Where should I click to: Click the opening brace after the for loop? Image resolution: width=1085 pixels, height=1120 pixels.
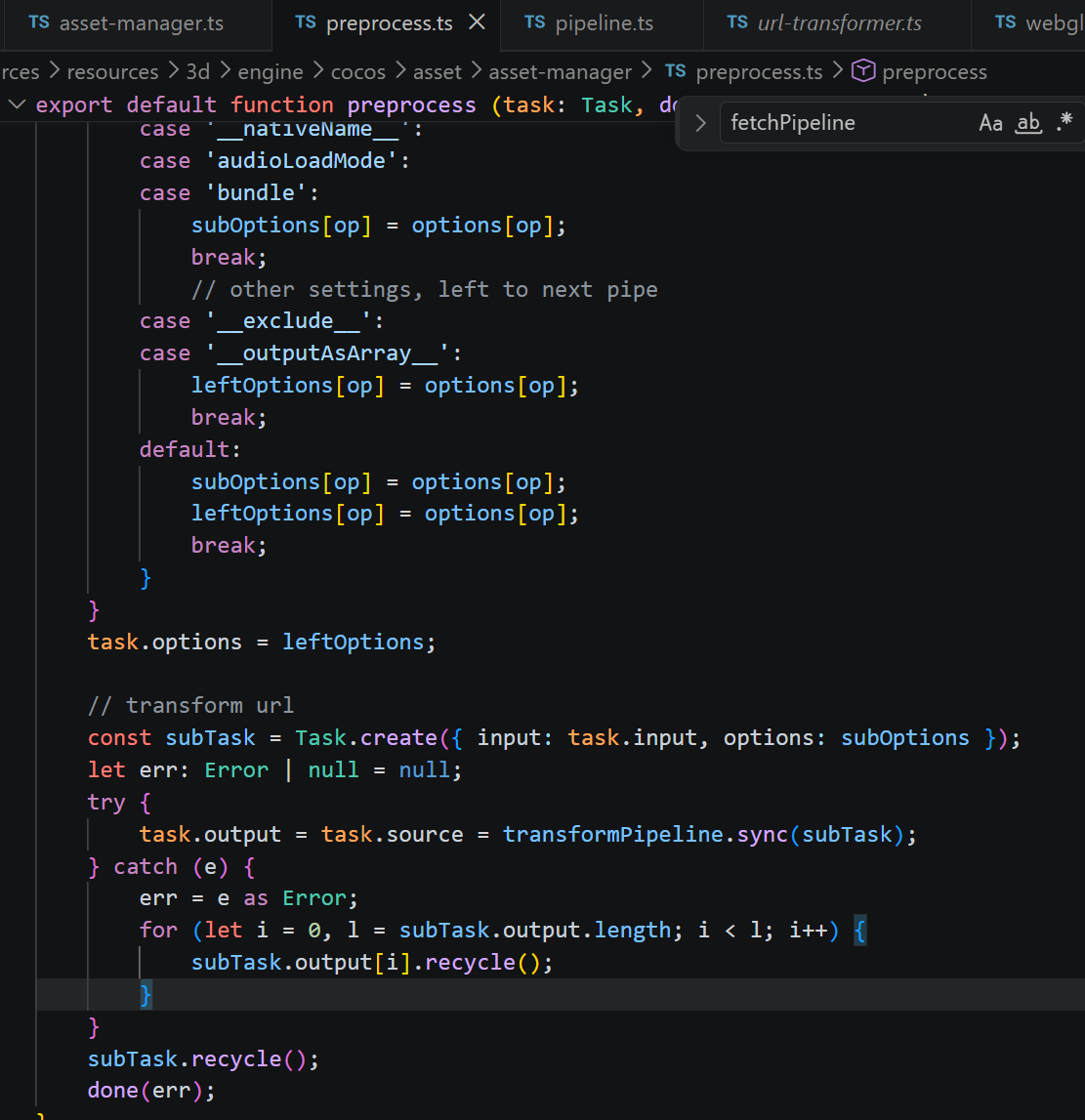[x=860, y=931]
